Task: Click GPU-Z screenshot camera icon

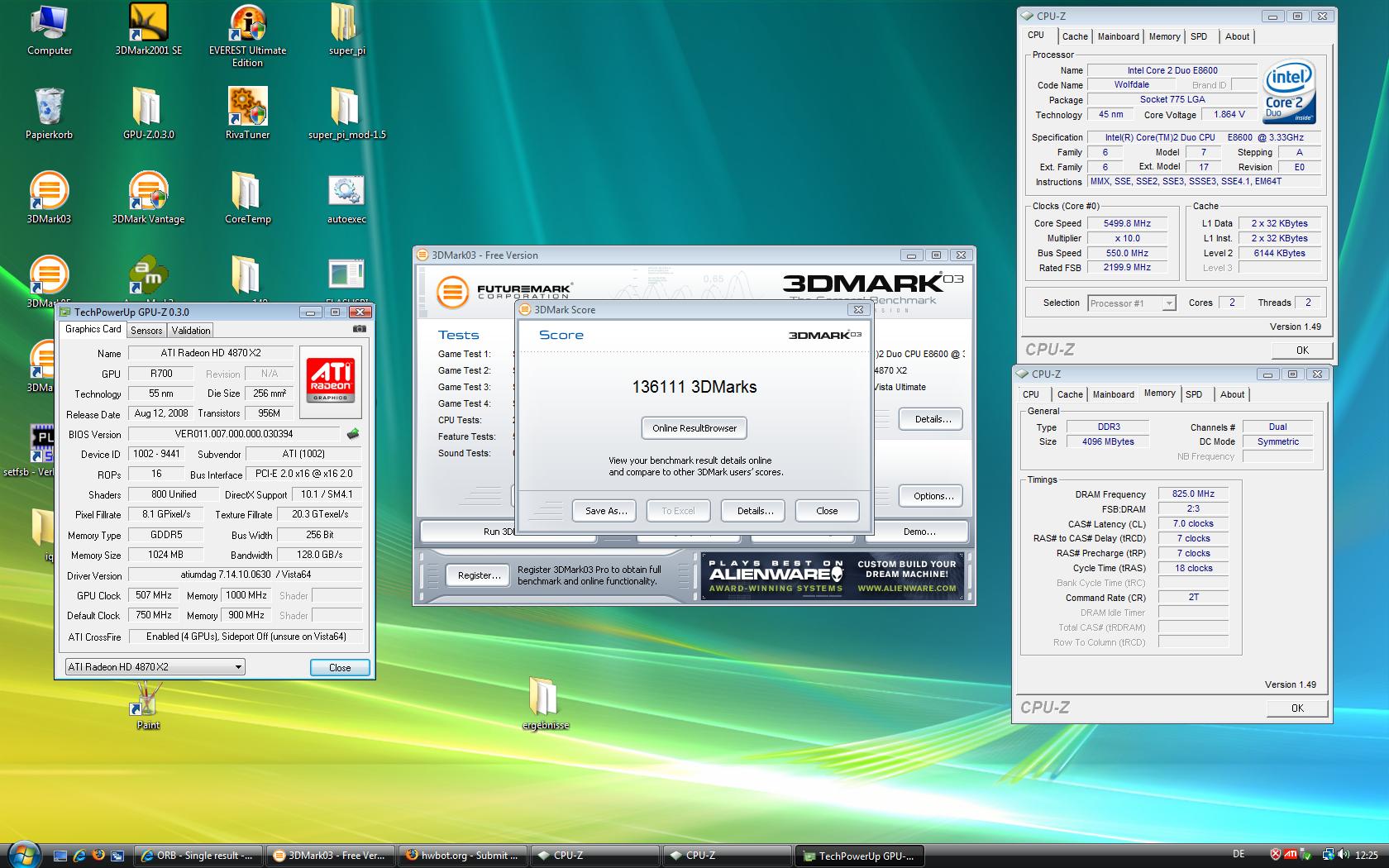Action: (359, 329)
